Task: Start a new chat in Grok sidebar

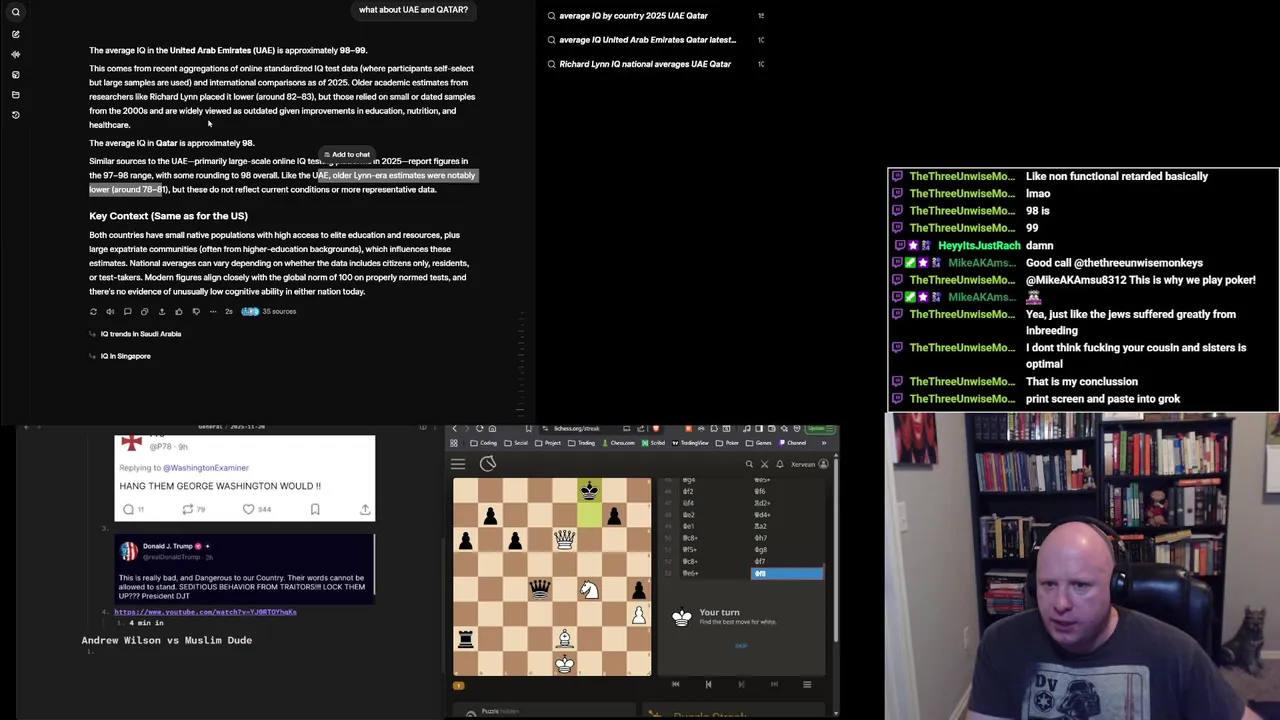Action: coord(15,34)
